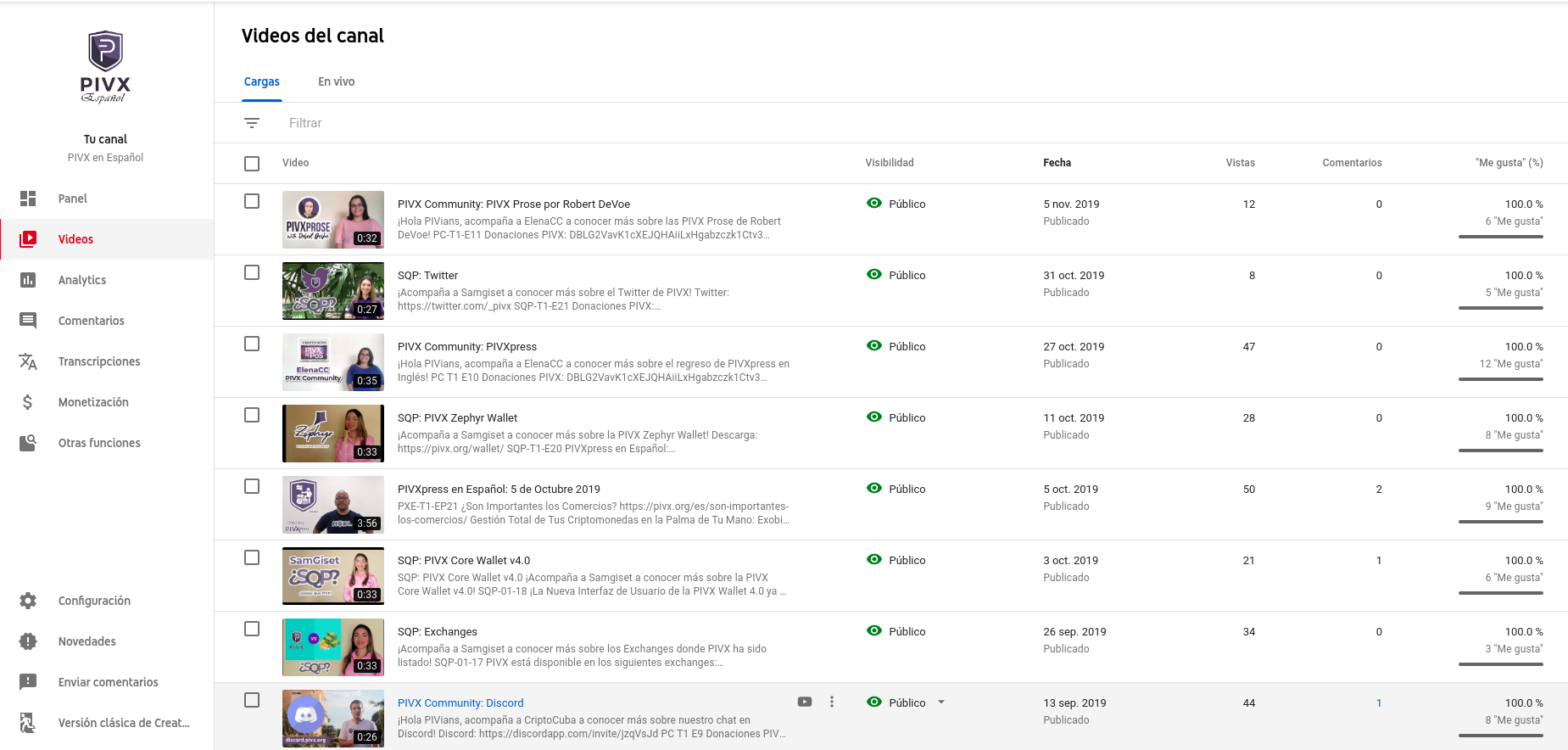Select the PIVX Community: Discord checkbox
Screen dimensions: 1568x750
click(x=252, y=700)
